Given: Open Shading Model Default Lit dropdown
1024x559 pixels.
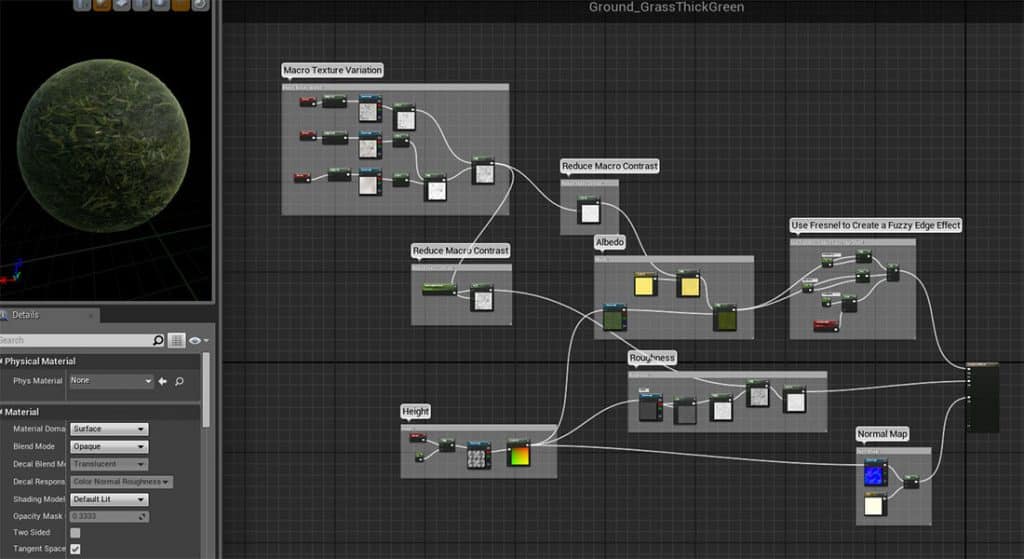Looking at the screenshot, I should click(x=109, y=499).
